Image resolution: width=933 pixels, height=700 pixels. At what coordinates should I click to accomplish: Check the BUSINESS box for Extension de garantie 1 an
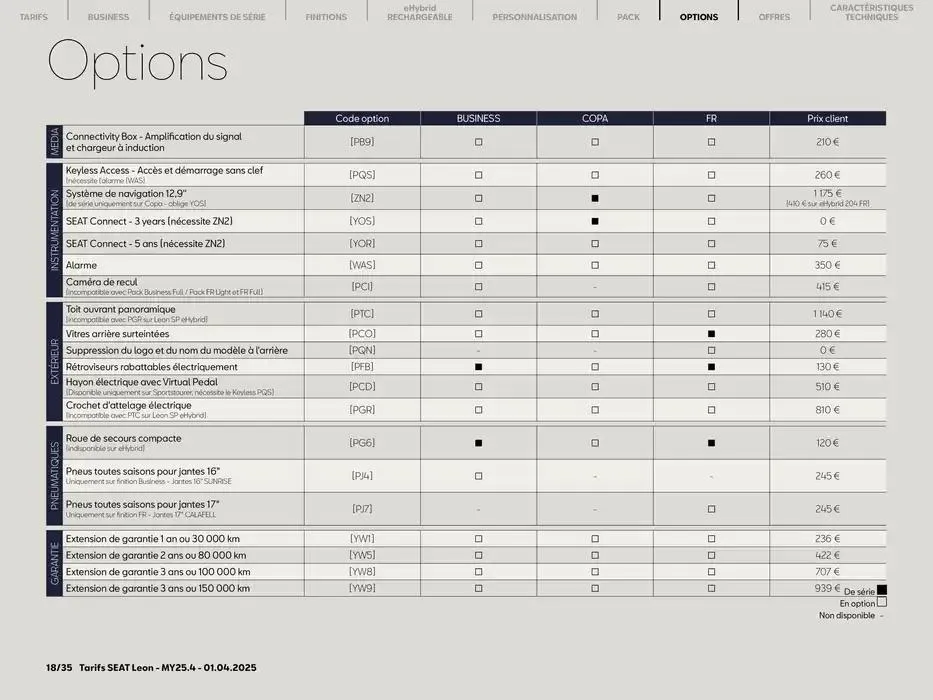(x=478, y=538)
